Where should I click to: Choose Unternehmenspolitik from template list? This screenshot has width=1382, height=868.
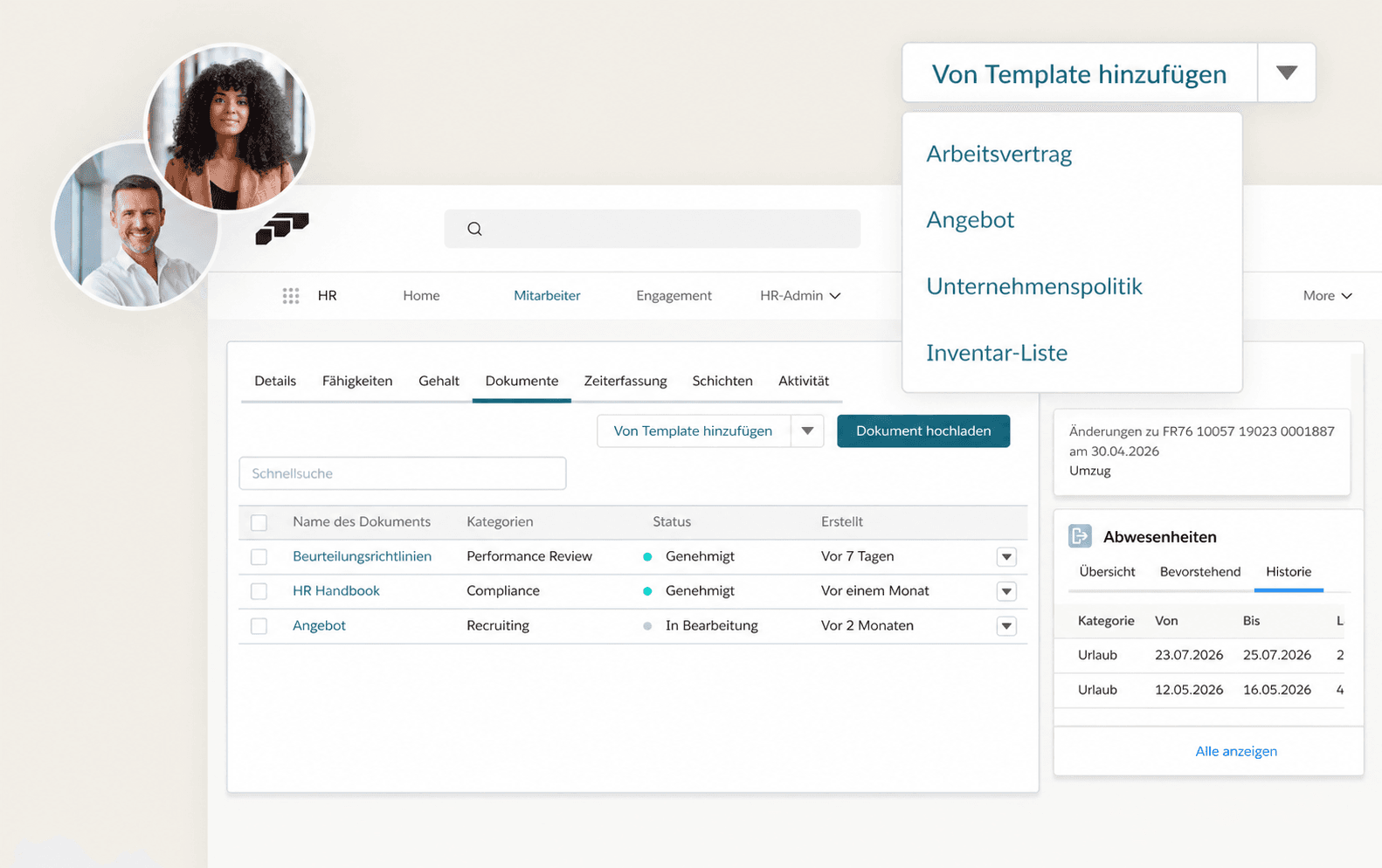pyautogui.click(x=1034, y=286)
